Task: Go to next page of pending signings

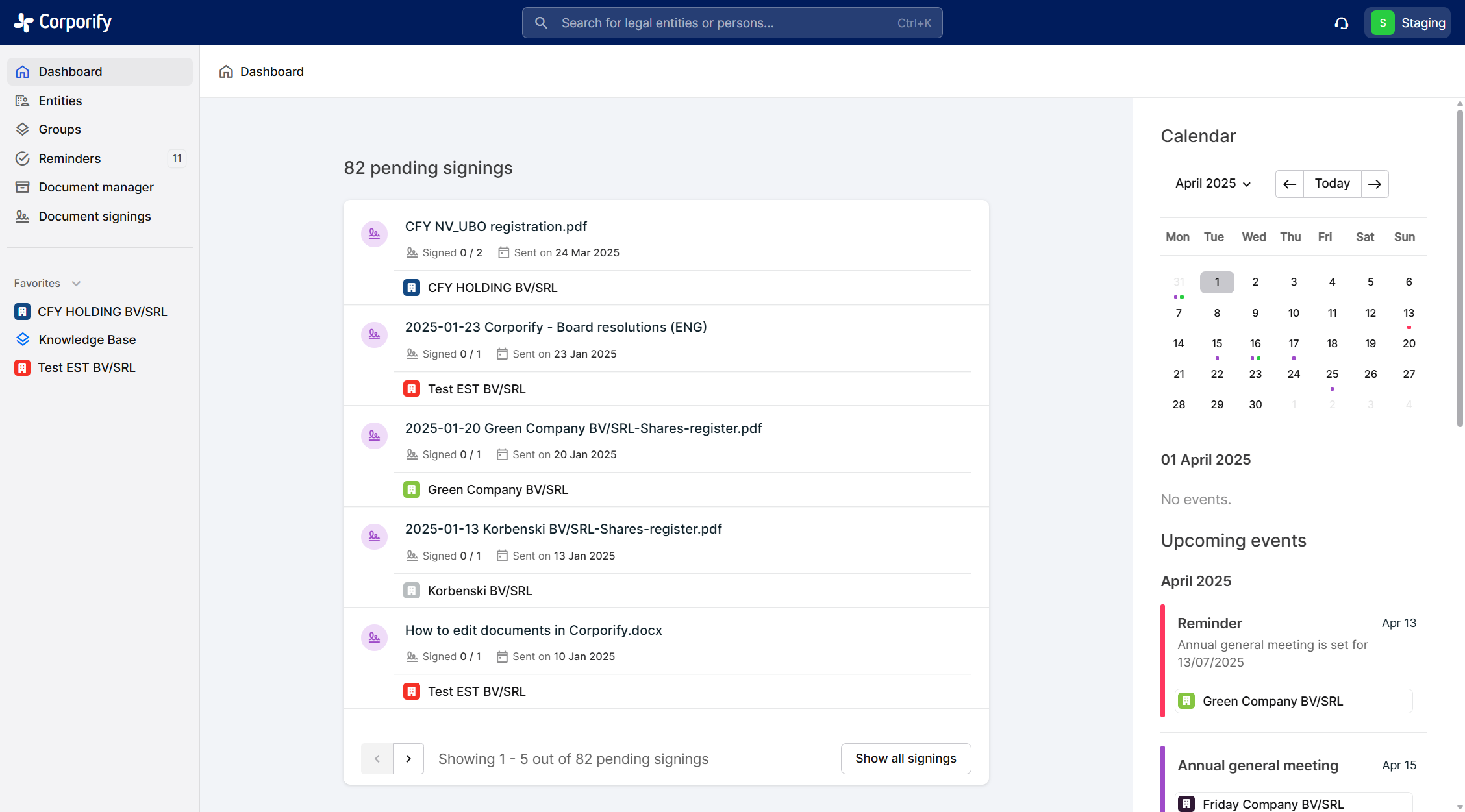Action: (x=408, y=759)
